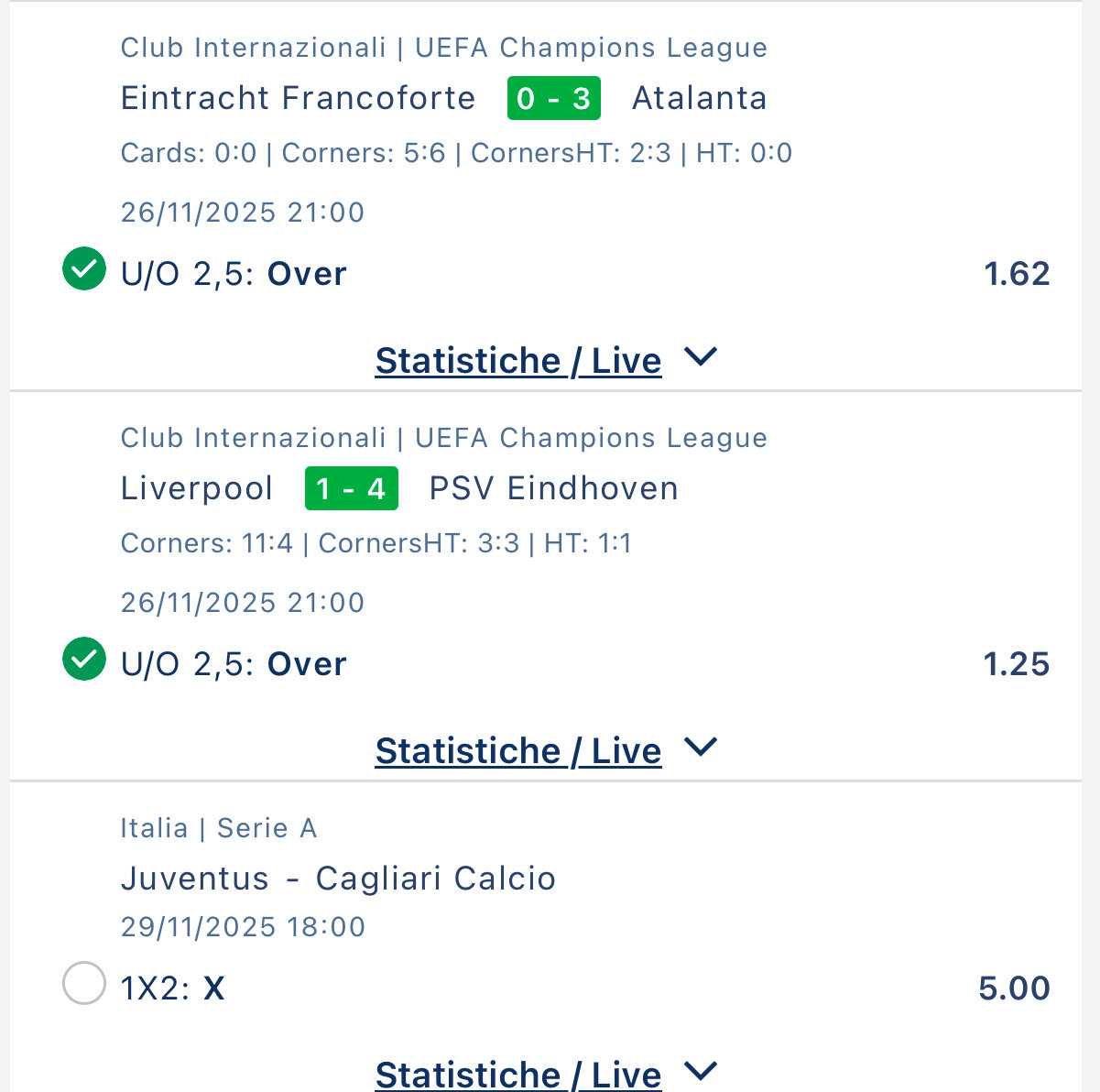Expand chevron under the Juventus match
1100x1092 pixels.
point(701,1070)
